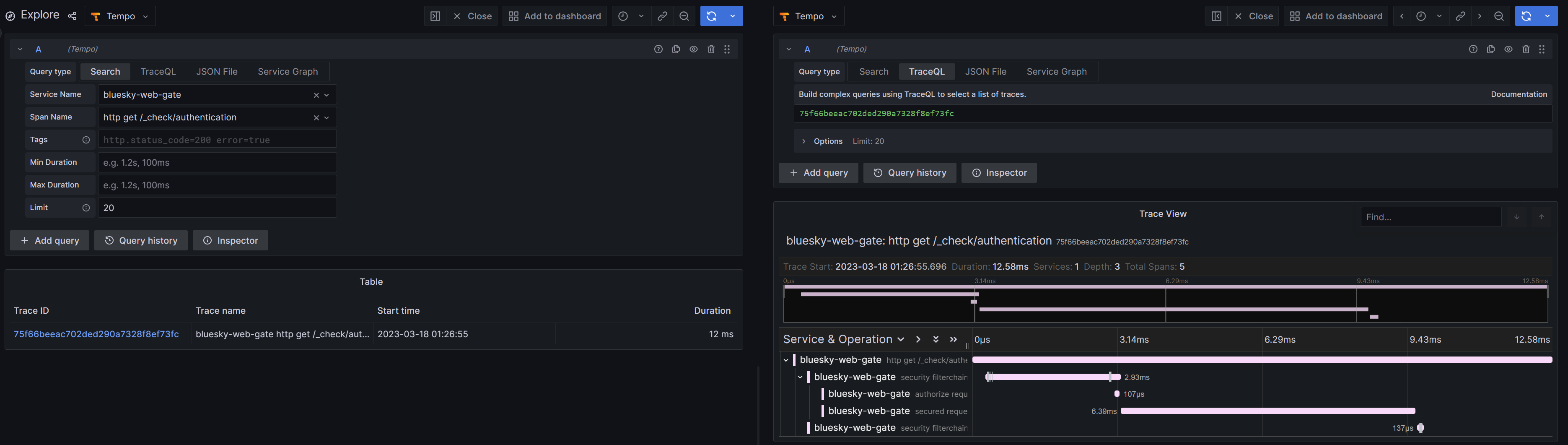Run query with refresh button in left pane
The image size is (1568, 445).
coord(711,16)
